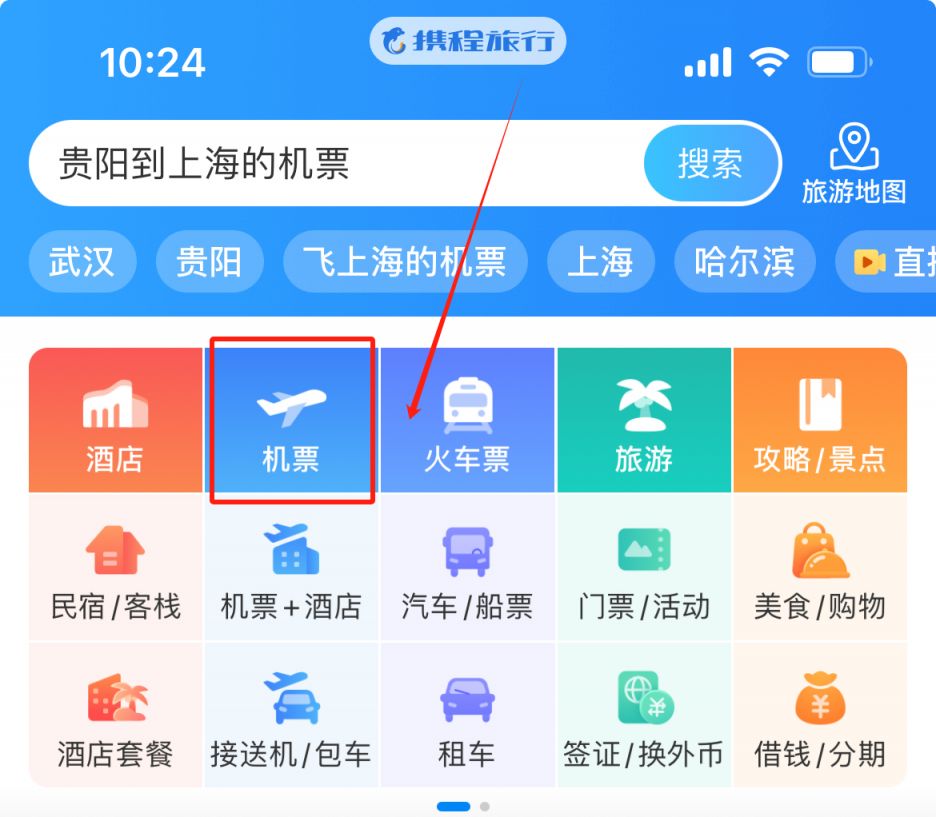Open the 机票 flight ticket tile
The width and height of the screenshot is (936, 817).
point(291,420)
